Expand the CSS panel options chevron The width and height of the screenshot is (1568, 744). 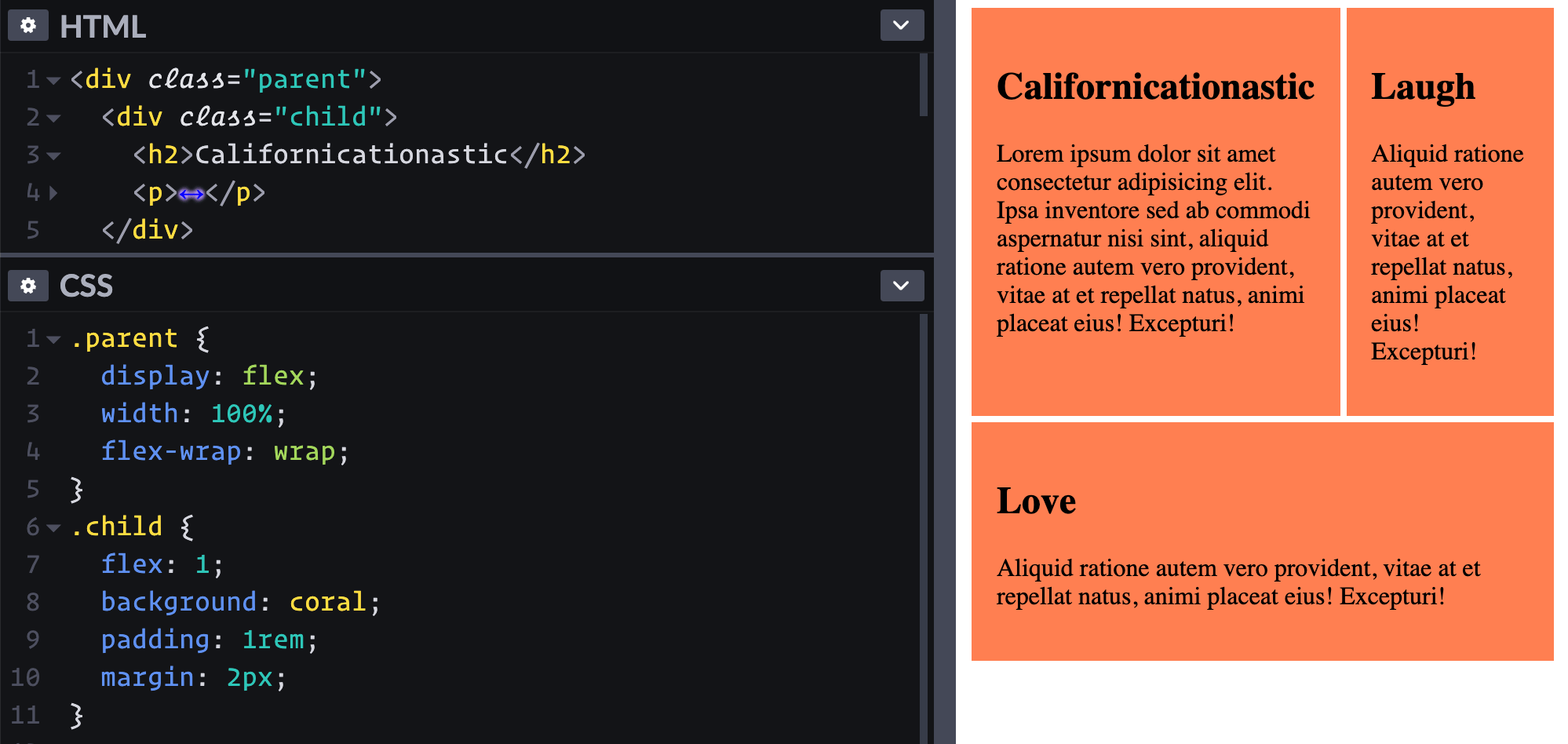(x=900, y=285)
